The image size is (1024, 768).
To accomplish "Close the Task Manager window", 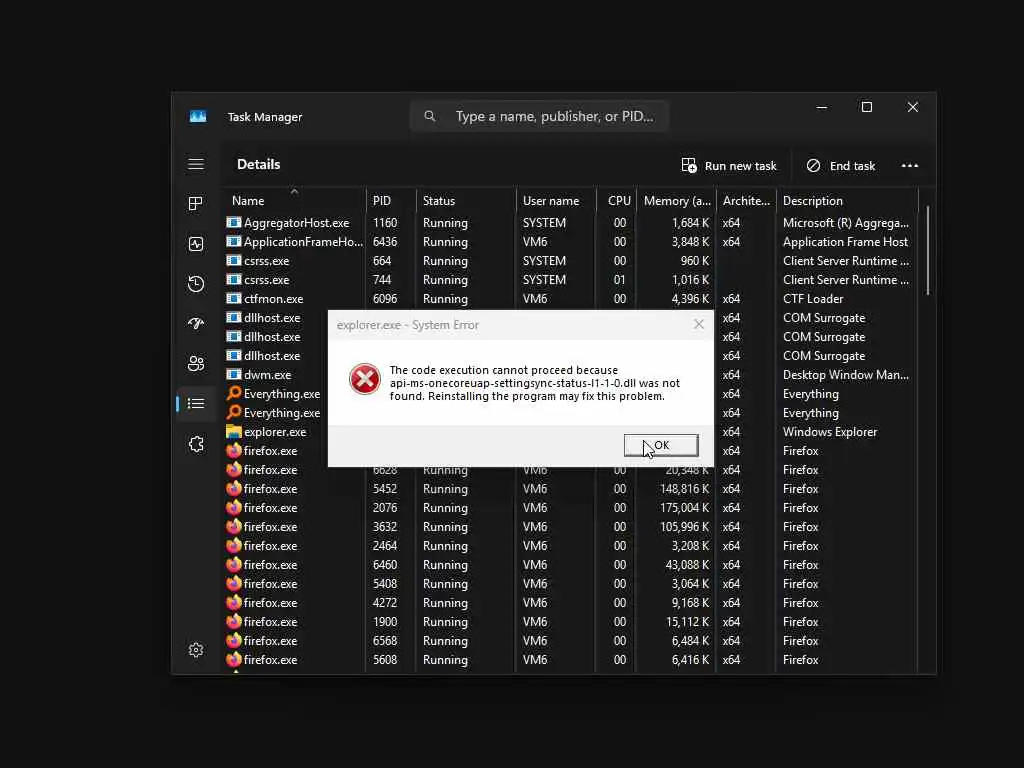I will coord(913,107).
